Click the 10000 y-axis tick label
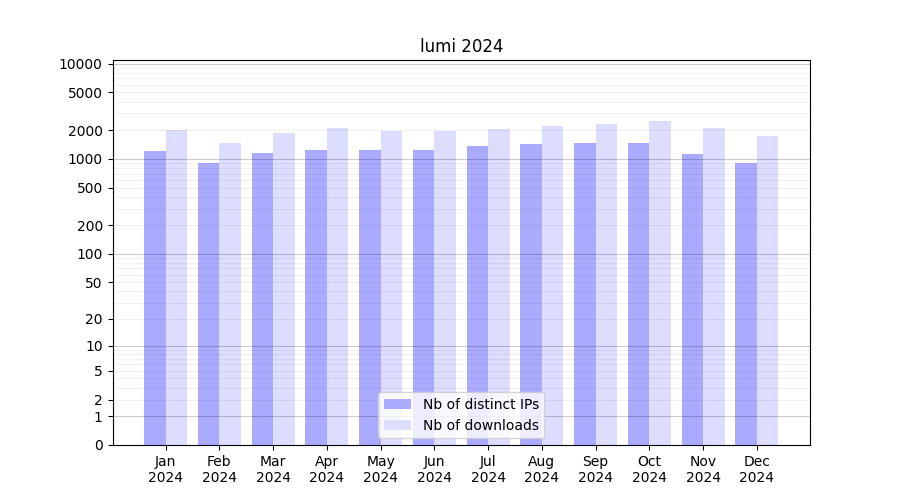The image size is (900, 500). click(x=80, y=64)
